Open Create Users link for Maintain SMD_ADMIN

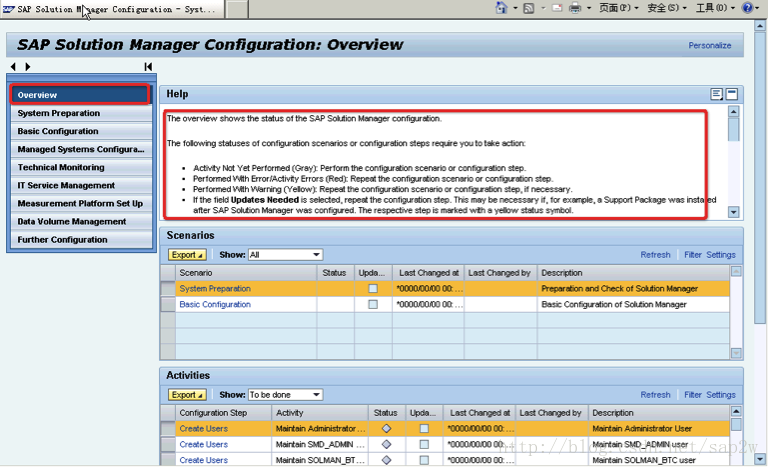(204, 444)
